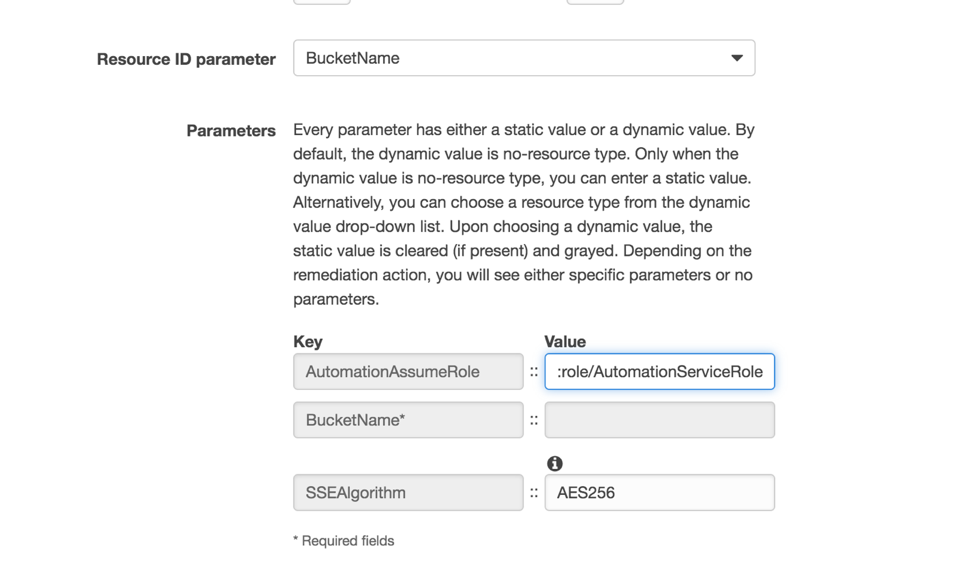This screenshot has height=583, width=974.
Task: Click the "::" separator in the SSEAlgorithm row
Action: [x=534, y=493]
